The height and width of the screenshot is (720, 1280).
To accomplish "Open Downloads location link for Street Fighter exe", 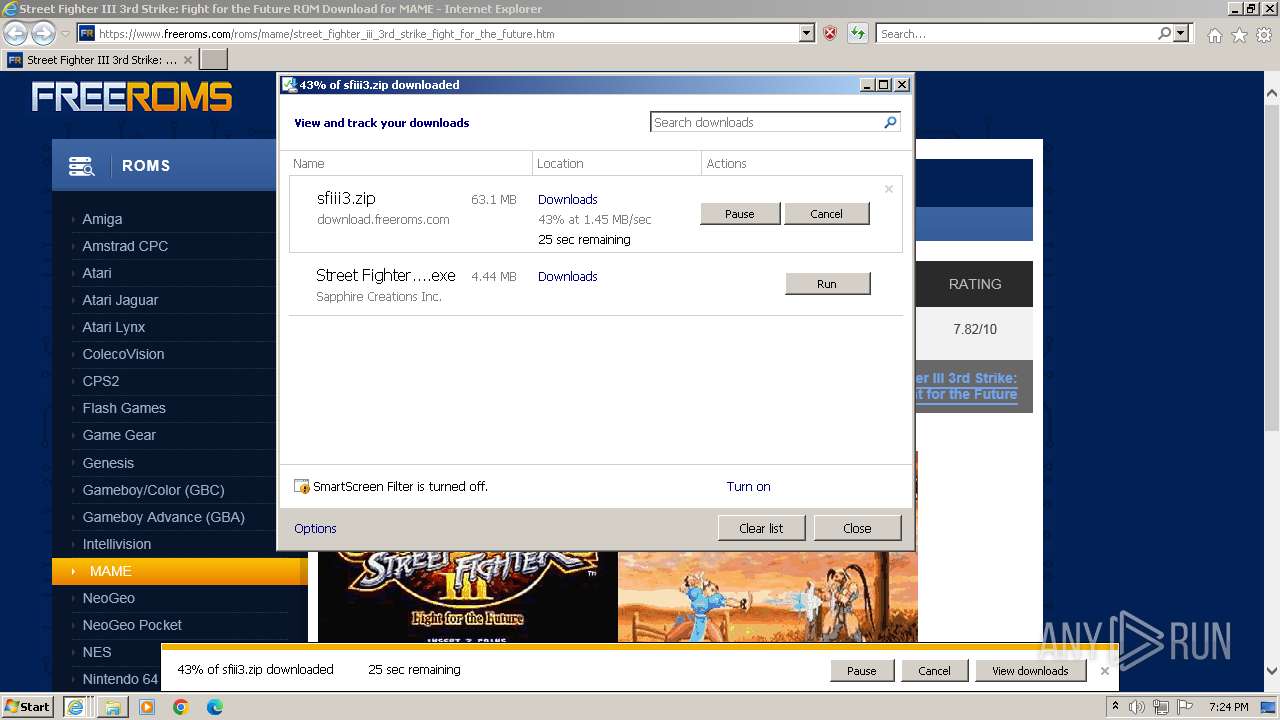I will click(x=567, y=276).
